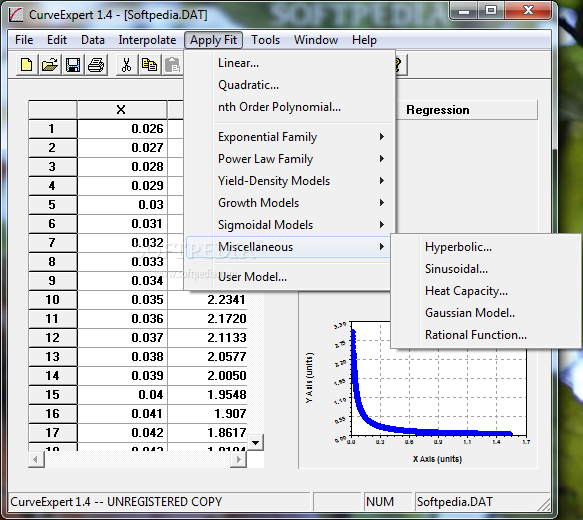Expand Yield-Density Models submenu
583x520 pixels.
289,181
